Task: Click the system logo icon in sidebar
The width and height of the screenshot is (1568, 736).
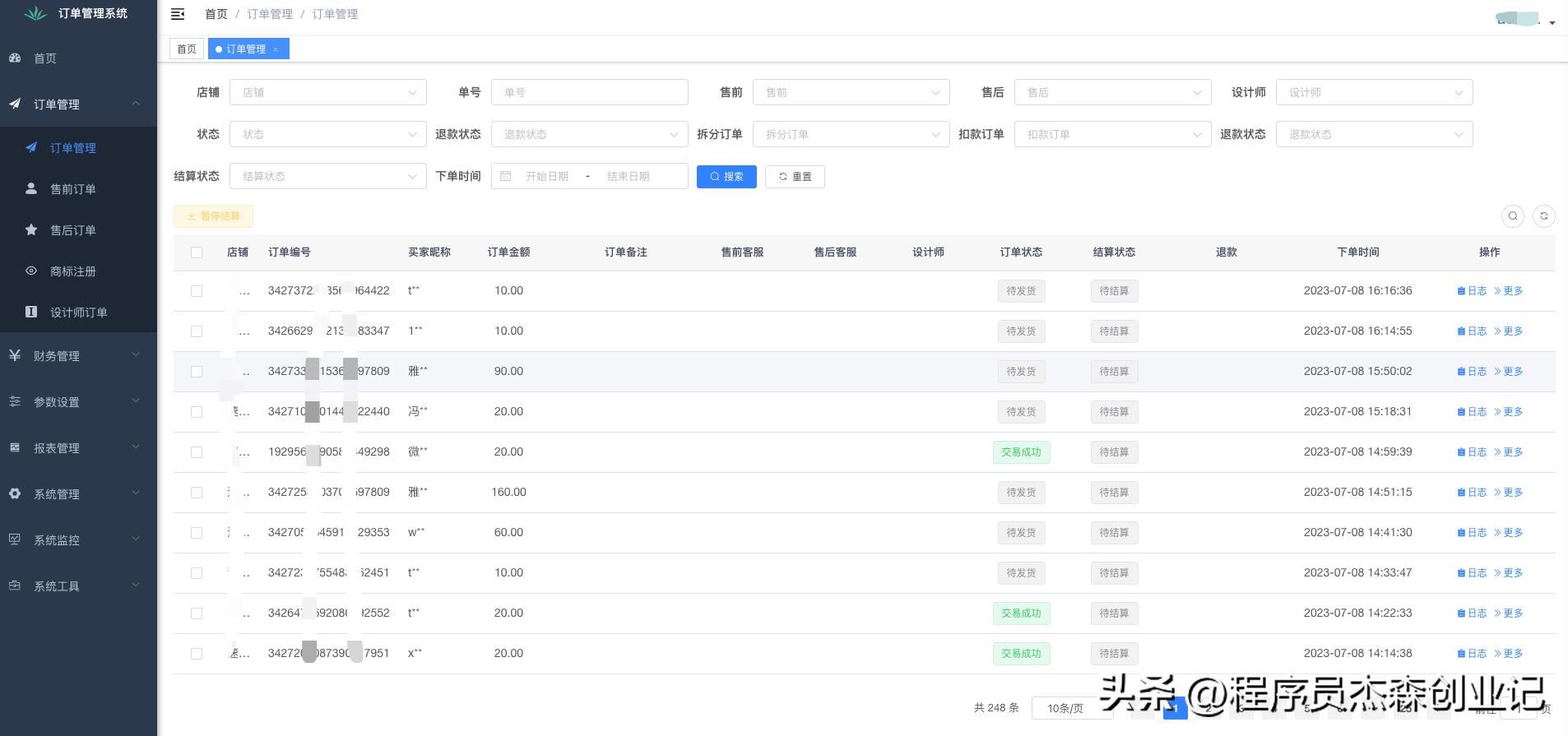Action: [35, 14]
